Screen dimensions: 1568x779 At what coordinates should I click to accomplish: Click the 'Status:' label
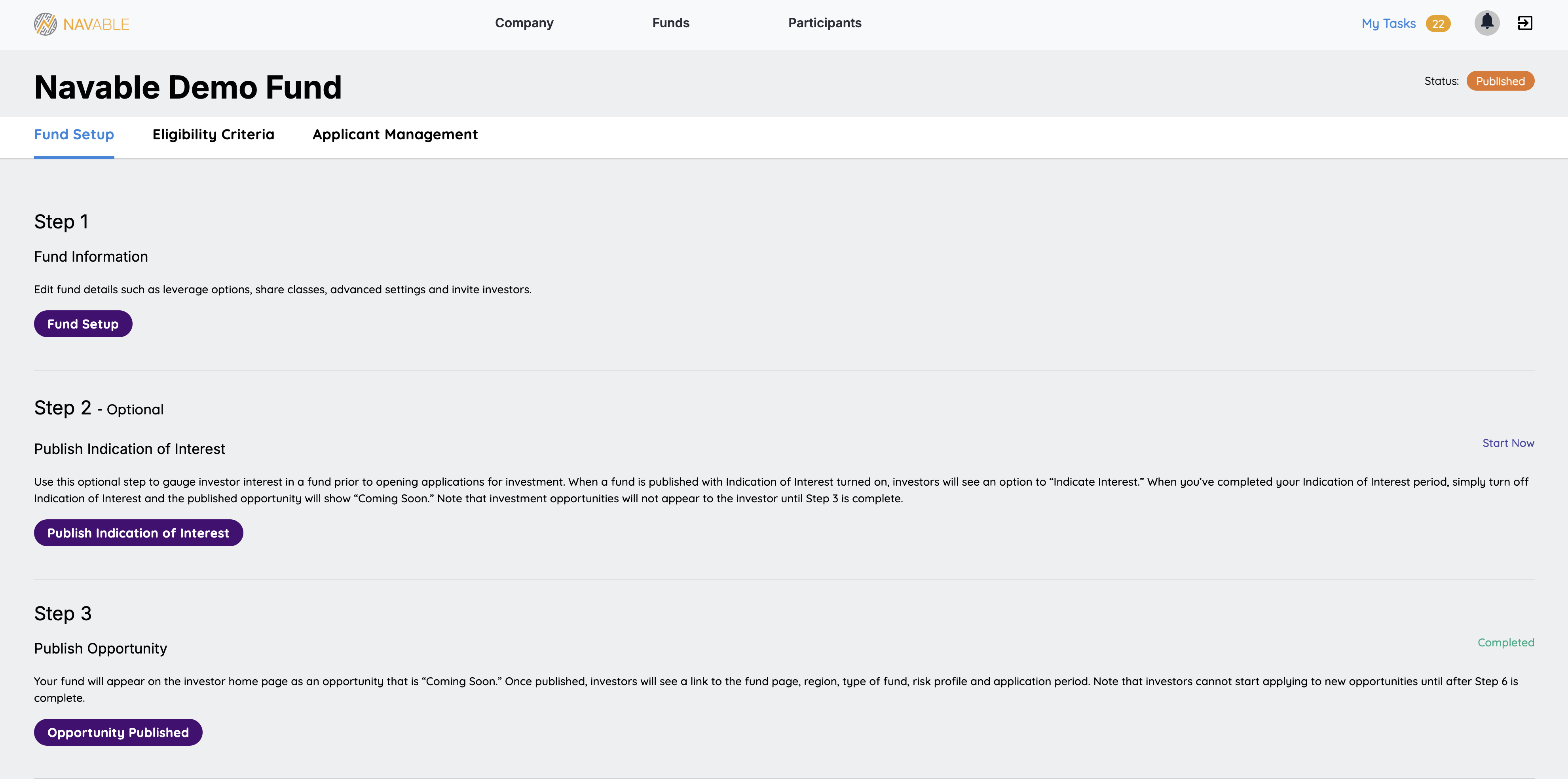click(x=1441, y=81)
